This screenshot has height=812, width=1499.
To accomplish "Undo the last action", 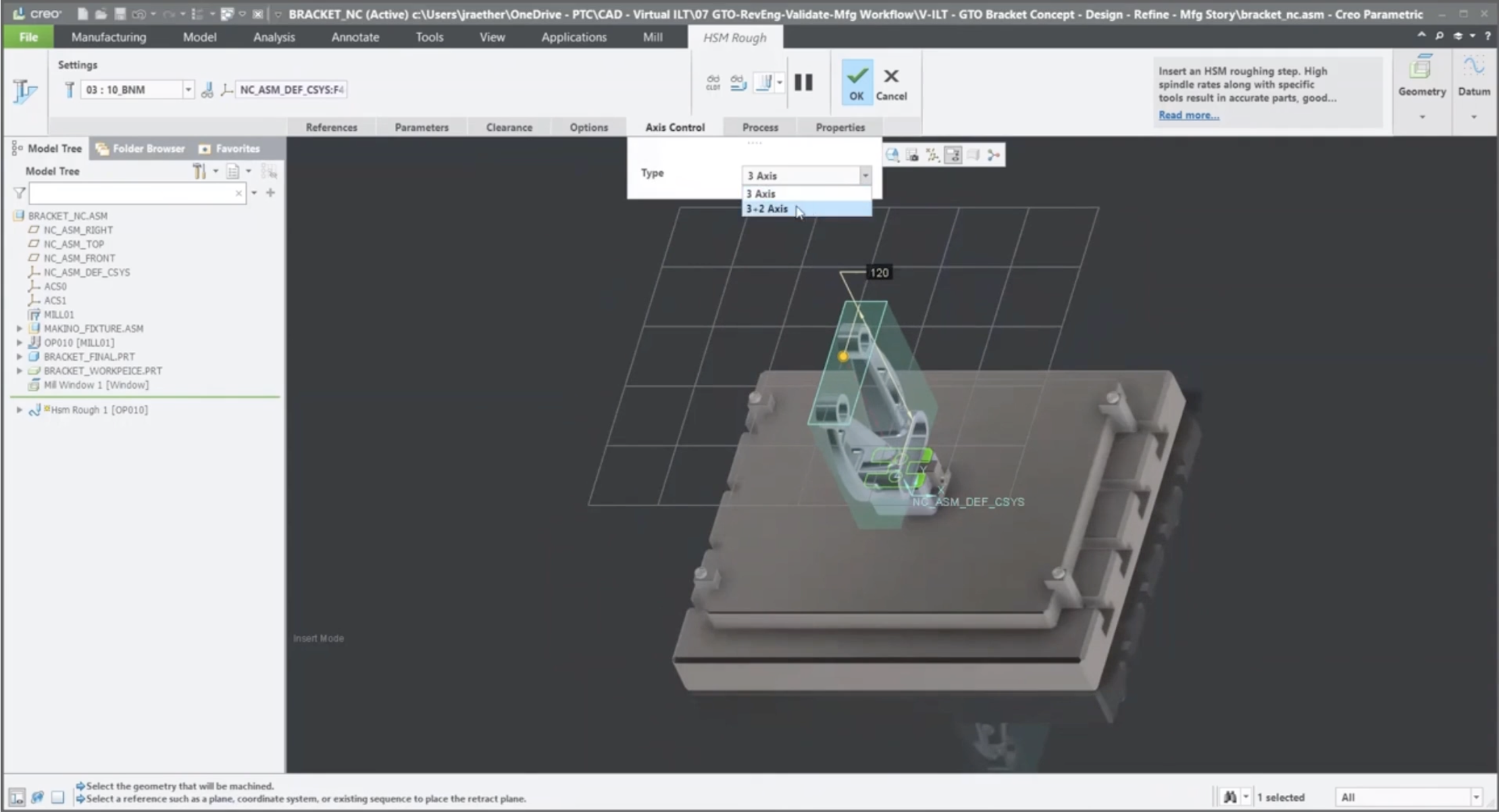I will 138,14.
